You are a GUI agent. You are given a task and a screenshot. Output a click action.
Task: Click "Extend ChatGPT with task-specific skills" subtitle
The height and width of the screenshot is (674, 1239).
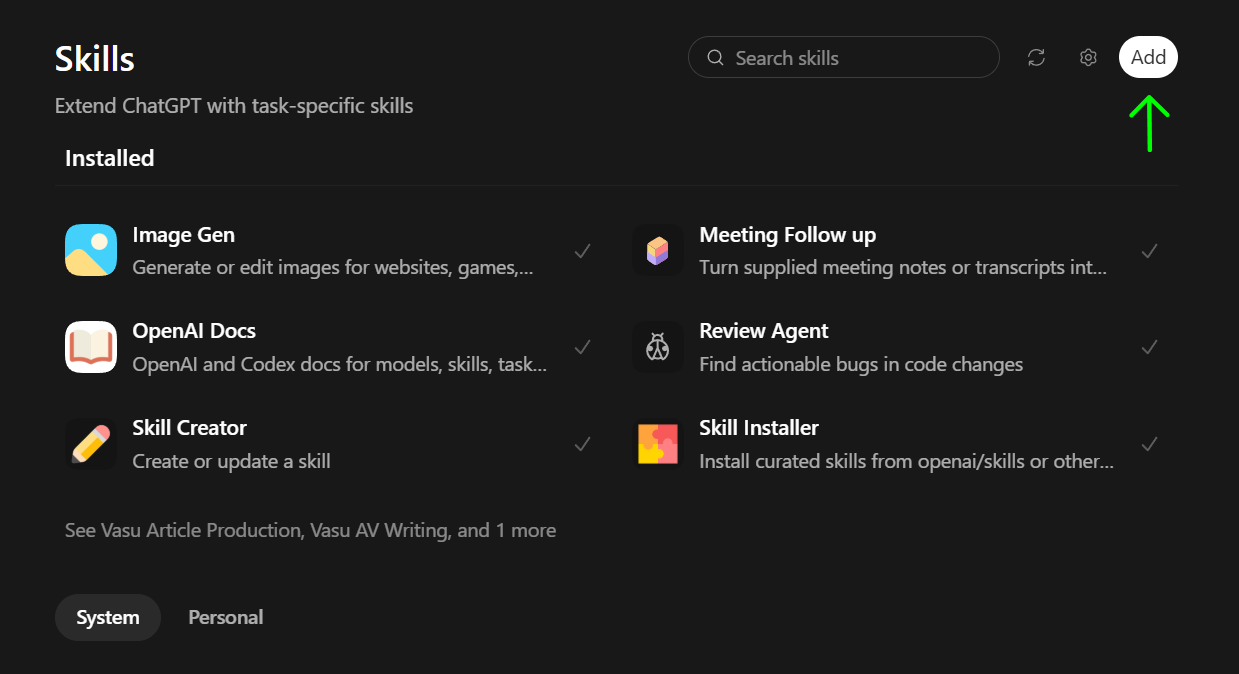click(234, 105)
